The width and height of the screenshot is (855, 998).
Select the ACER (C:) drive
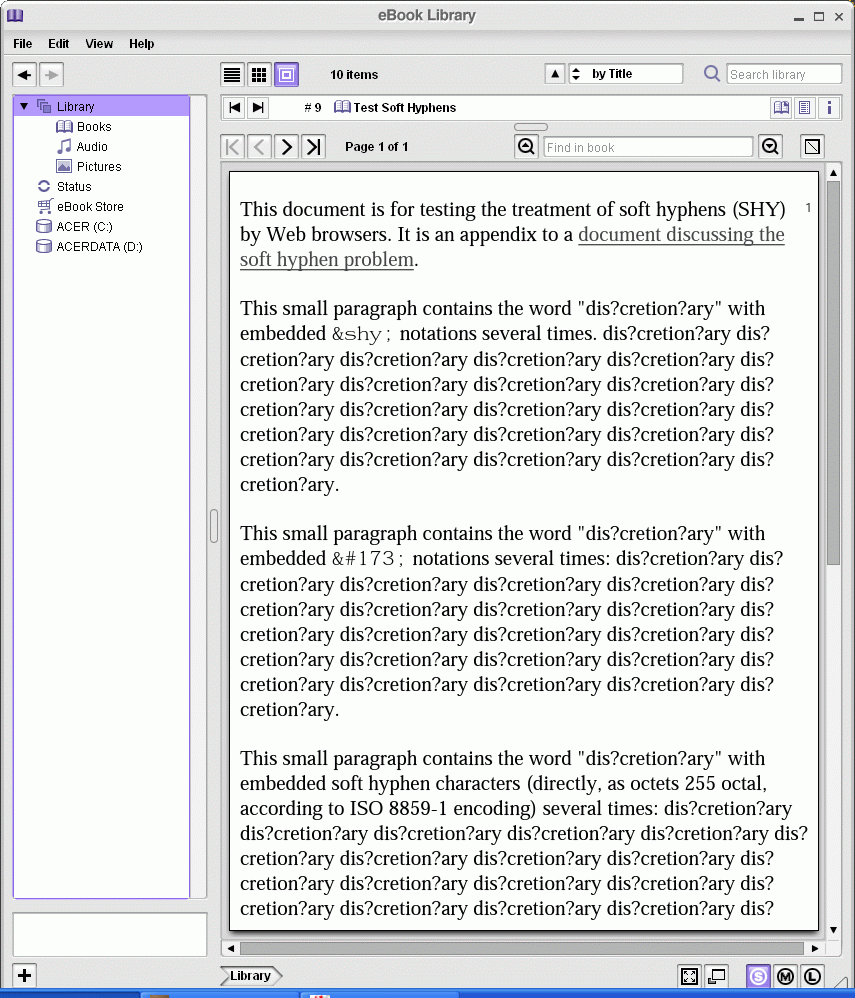pyautogui.click(x=84, y=227)
